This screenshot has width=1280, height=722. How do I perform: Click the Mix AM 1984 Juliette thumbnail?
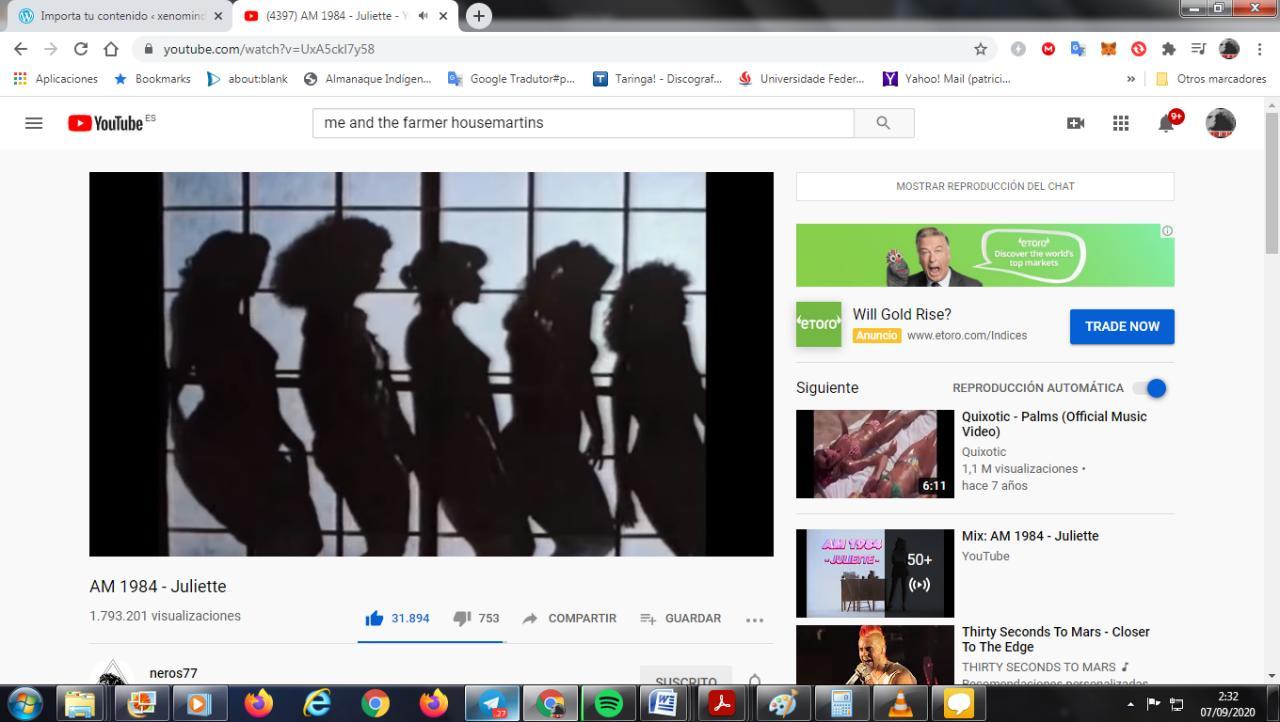coord(875,573)
